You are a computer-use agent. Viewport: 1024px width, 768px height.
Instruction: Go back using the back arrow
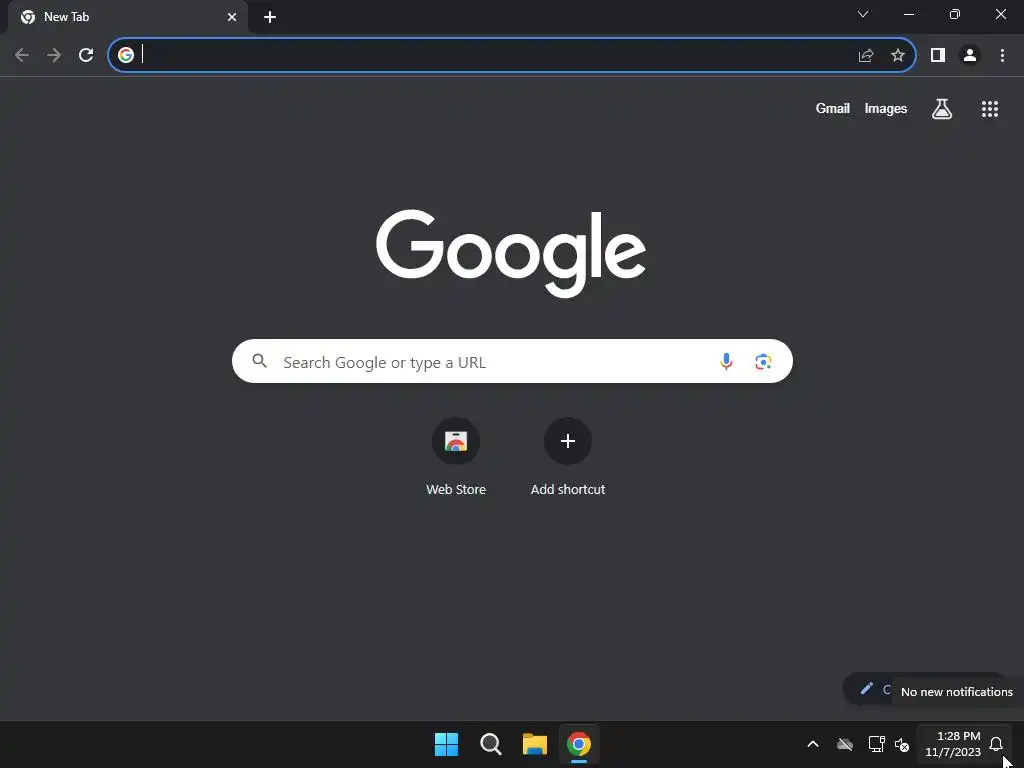(x=22, y=56)
